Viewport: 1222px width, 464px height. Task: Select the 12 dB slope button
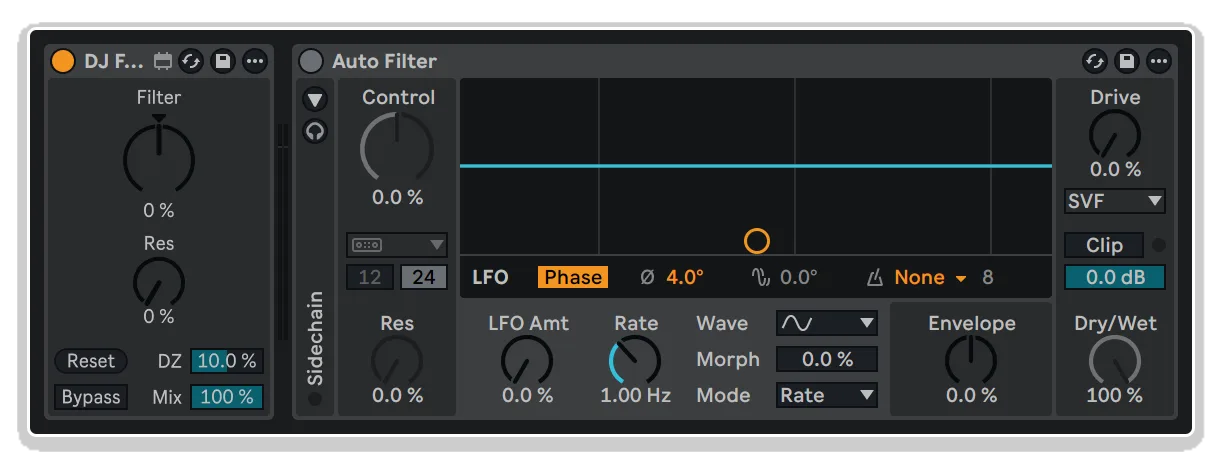point(370,277)
